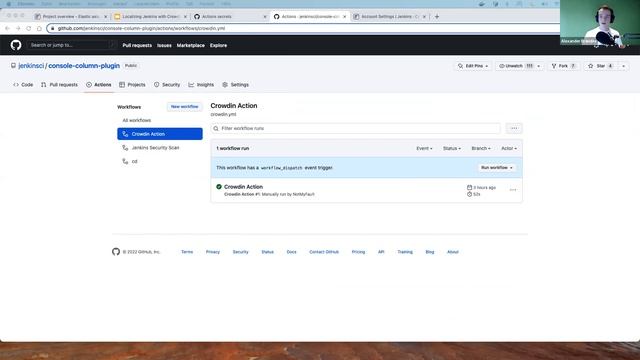Open the Settings tab

236,85
